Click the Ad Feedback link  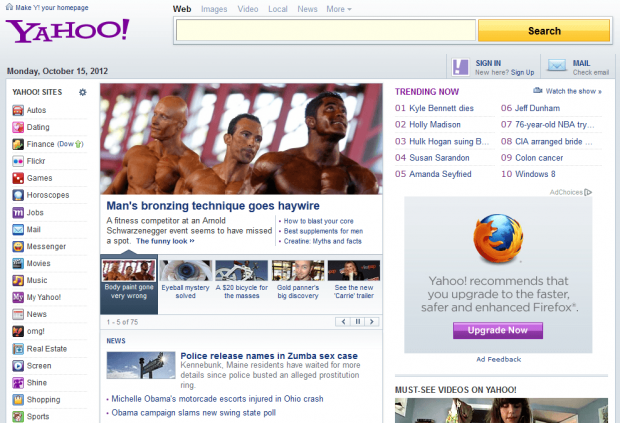coord(499,359)
